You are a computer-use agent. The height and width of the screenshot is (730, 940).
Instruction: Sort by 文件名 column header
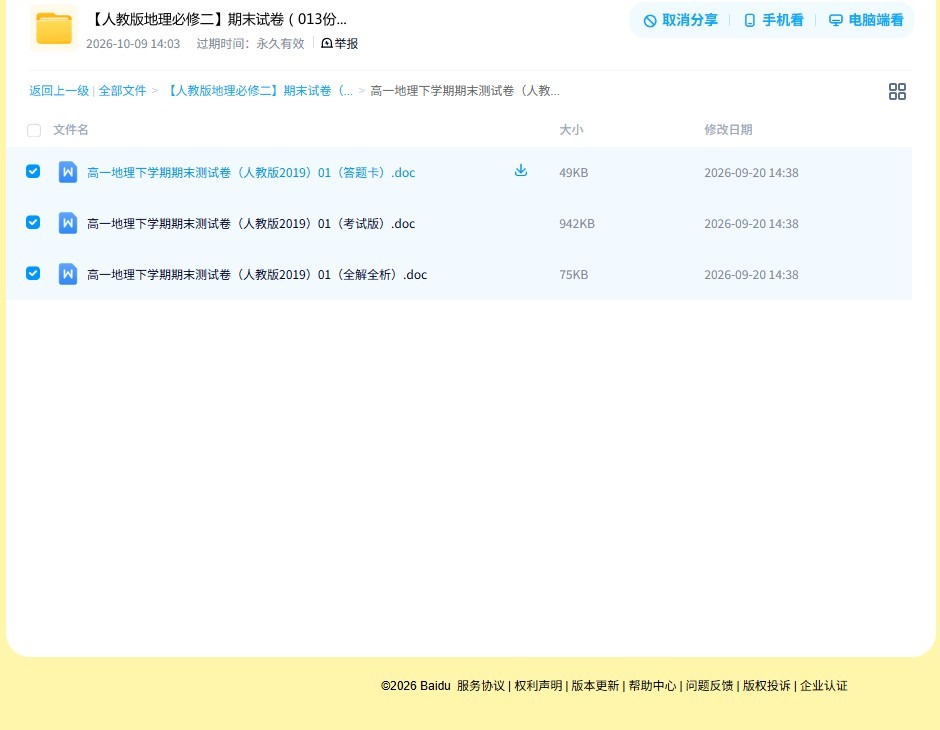(x=71, y=129)
